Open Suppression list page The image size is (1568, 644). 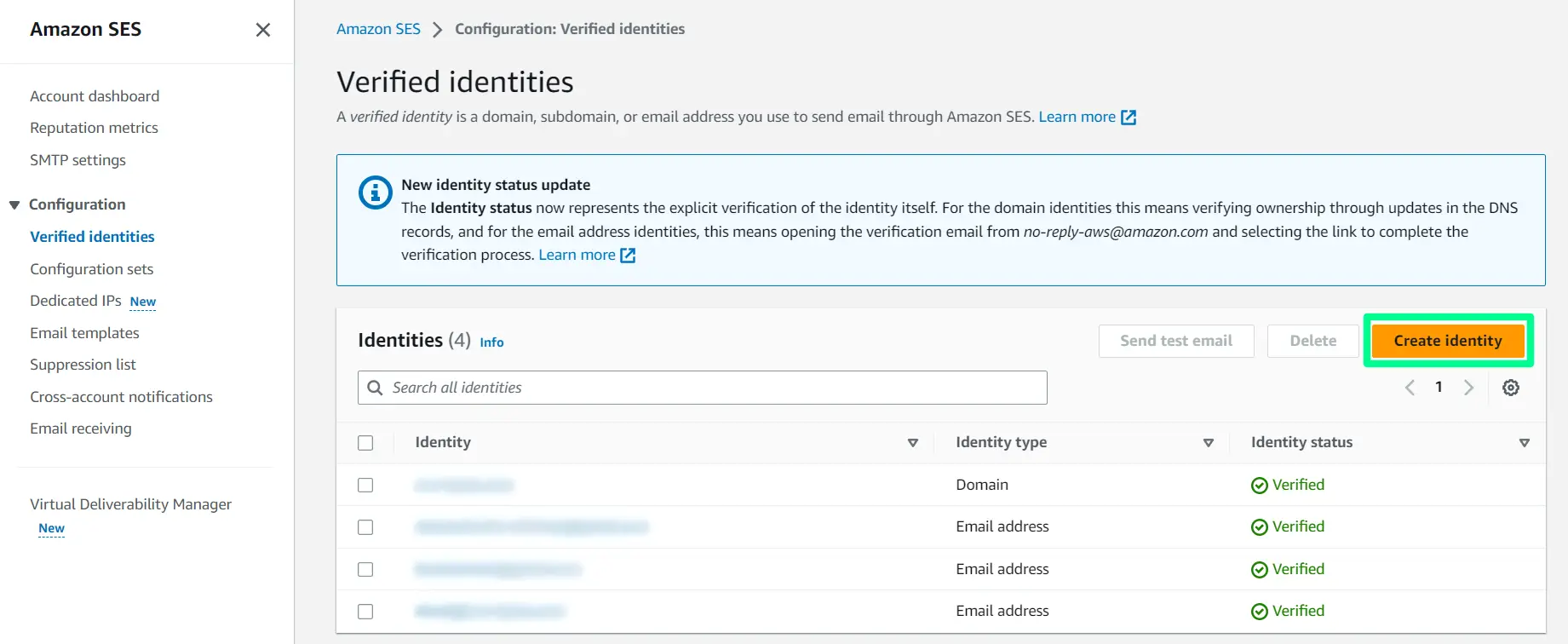tap(83, 365)
